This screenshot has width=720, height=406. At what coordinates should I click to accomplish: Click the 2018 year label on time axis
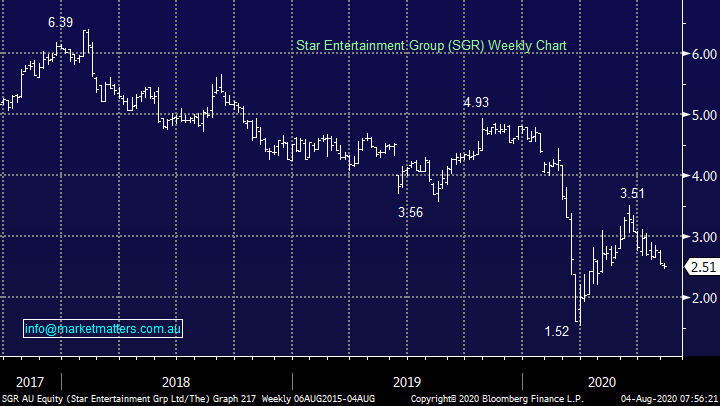[x=176, y=382]
